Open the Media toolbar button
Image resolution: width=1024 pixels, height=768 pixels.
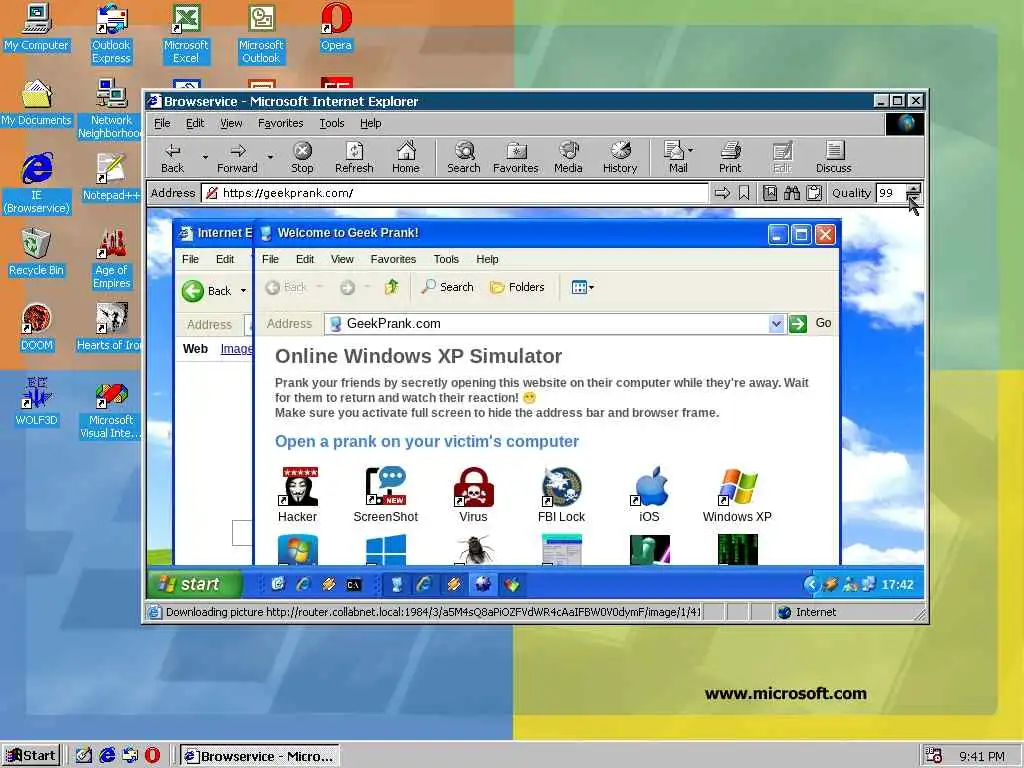pyautogui.click(x=568, y=158)
